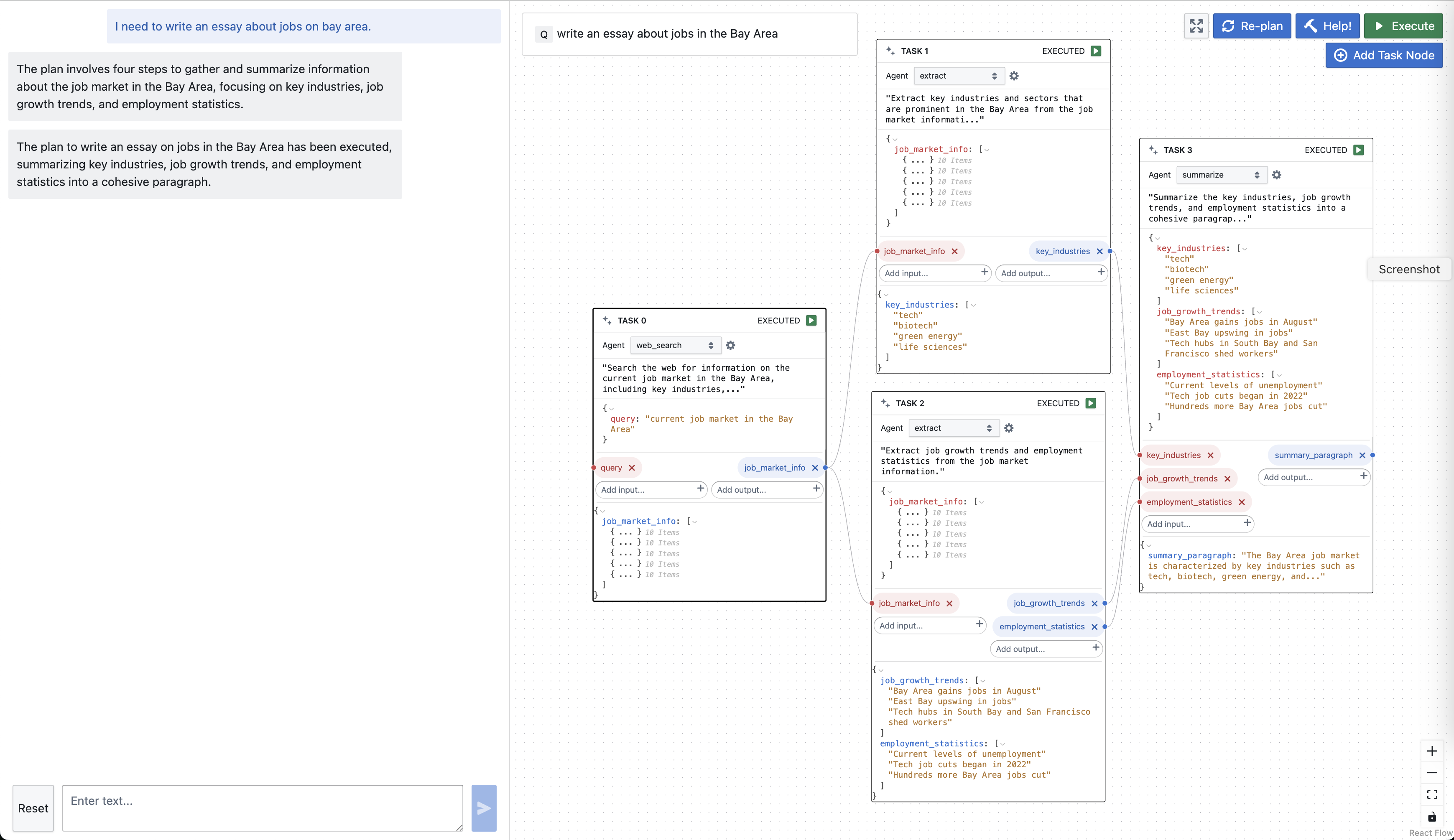The image size is (1454, 840).
Task: Collapse the key_industries array in Task 3
Action: point(1245,249)
